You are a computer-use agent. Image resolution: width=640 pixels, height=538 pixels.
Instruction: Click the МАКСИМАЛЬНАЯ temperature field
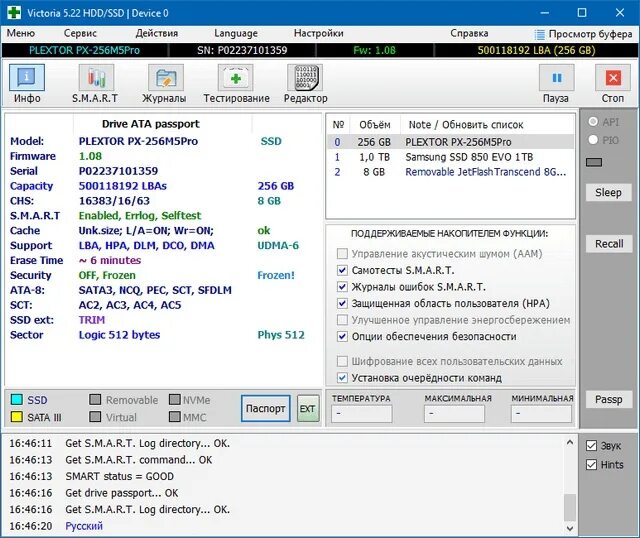tap(454, 414)
